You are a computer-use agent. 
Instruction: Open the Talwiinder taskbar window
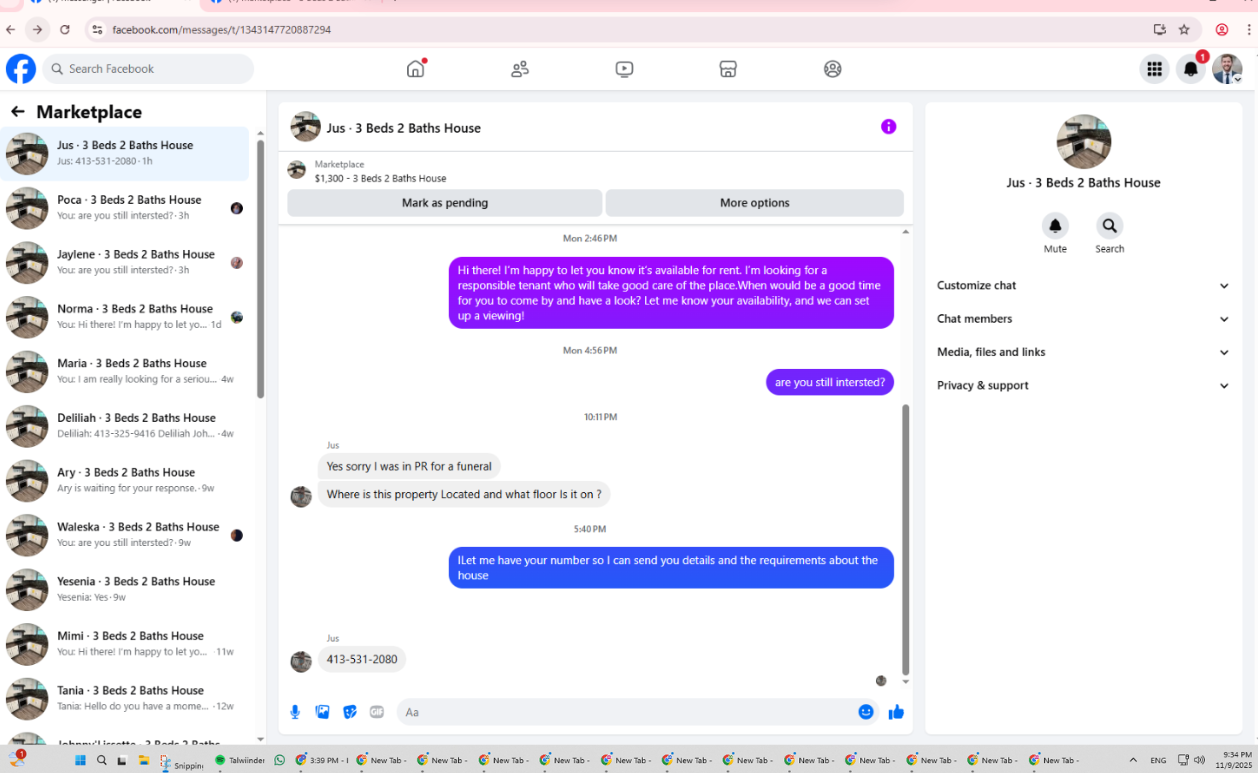tap(242, 760)
